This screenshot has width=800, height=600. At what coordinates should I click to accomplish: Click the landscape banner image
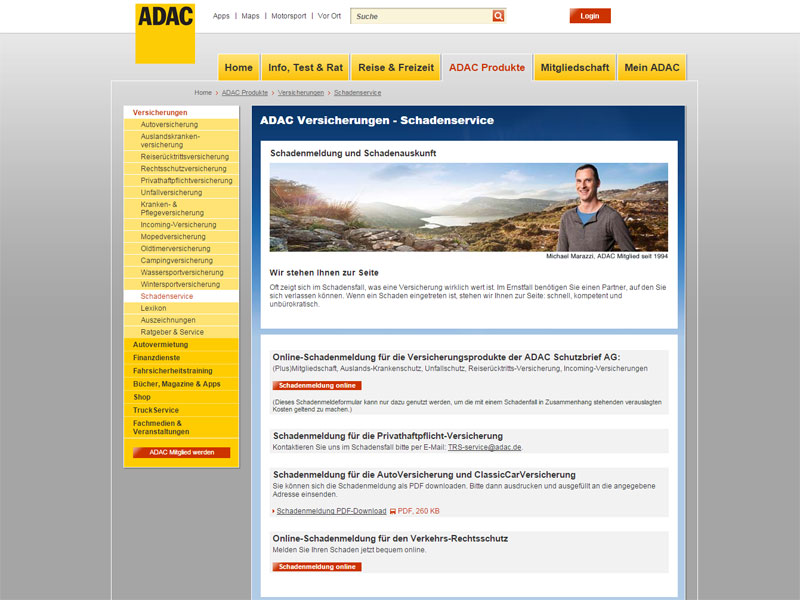(468, 207)
